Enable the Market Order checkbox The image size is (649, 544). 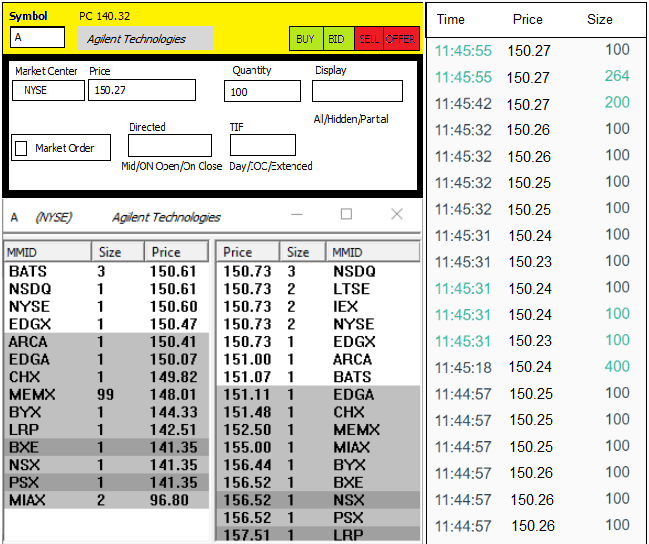pyautogui.click(x=21, y=148)
